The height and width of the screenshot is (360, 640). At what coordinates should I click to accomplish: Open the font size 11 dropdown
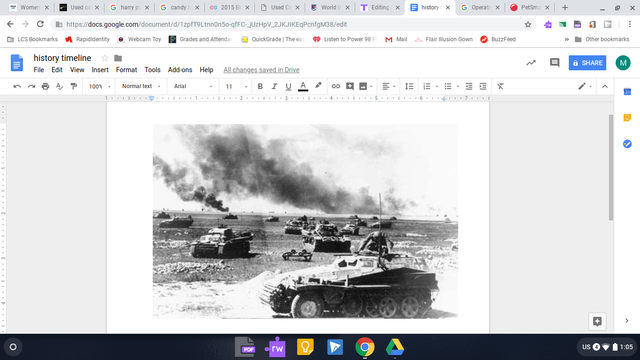[236, 86]
